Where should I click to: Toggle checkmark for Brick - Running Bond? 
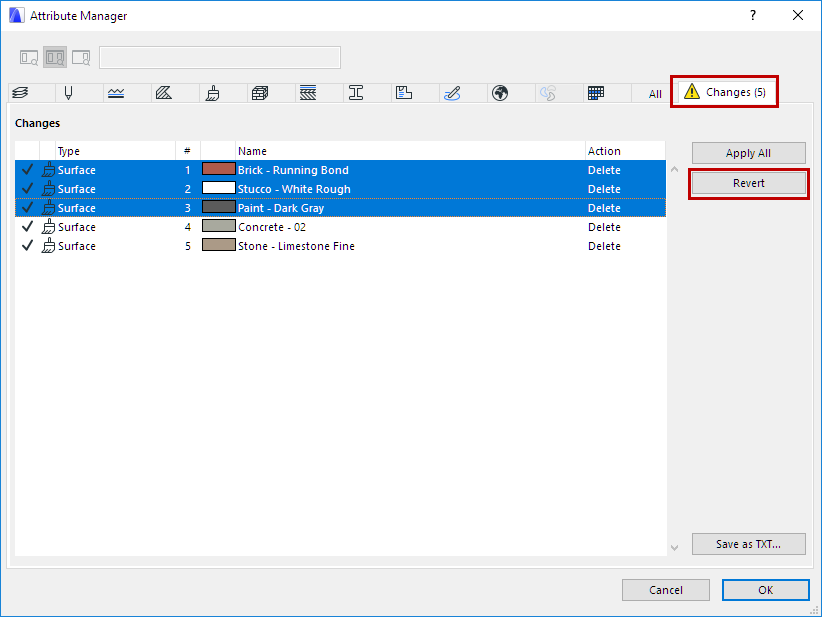coord(27,169)
